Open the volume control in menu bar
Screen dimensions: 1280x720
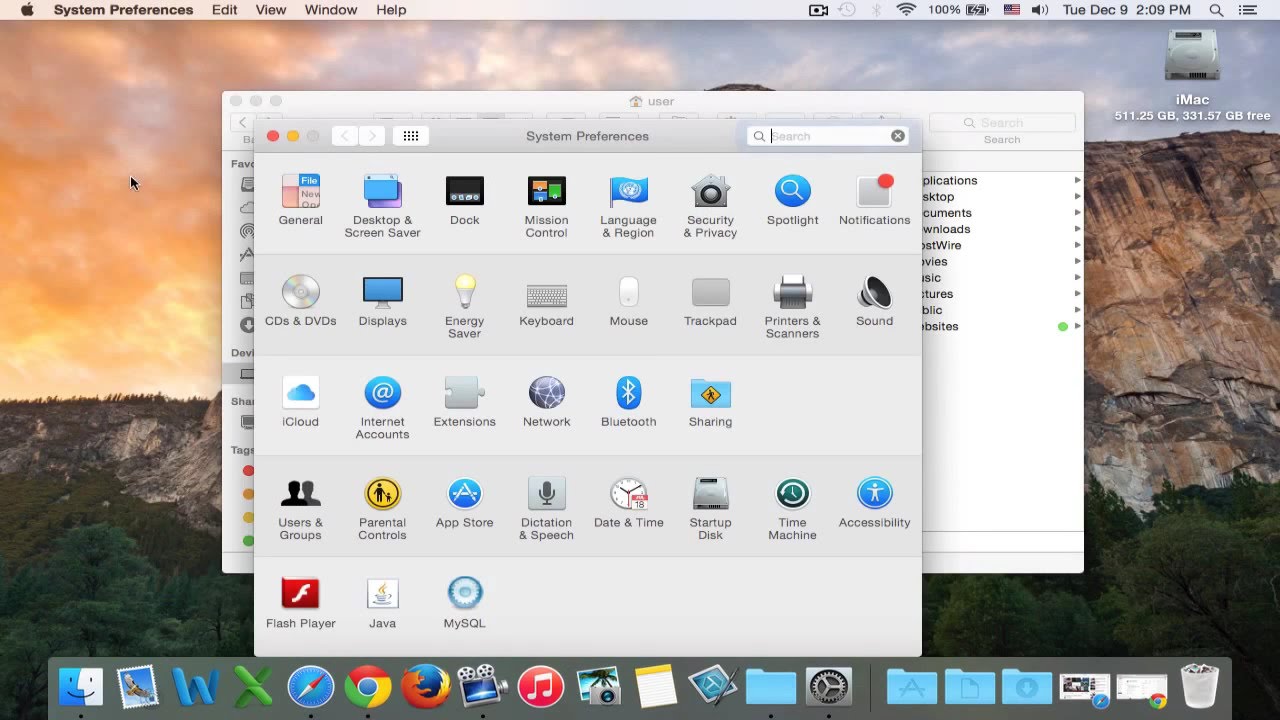click(x=1040, y=10)
